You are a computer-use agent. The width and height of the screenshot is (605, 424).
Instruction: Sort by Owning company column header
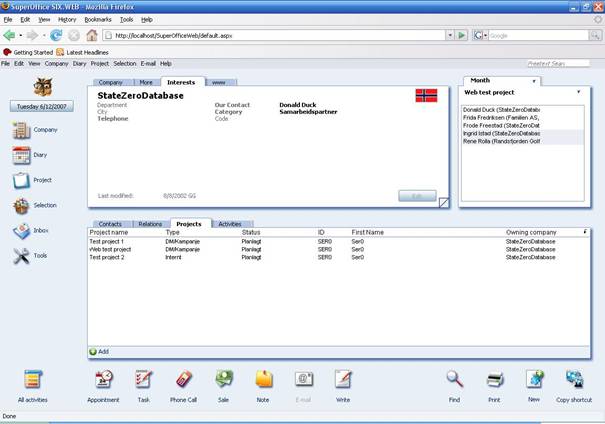531,232
